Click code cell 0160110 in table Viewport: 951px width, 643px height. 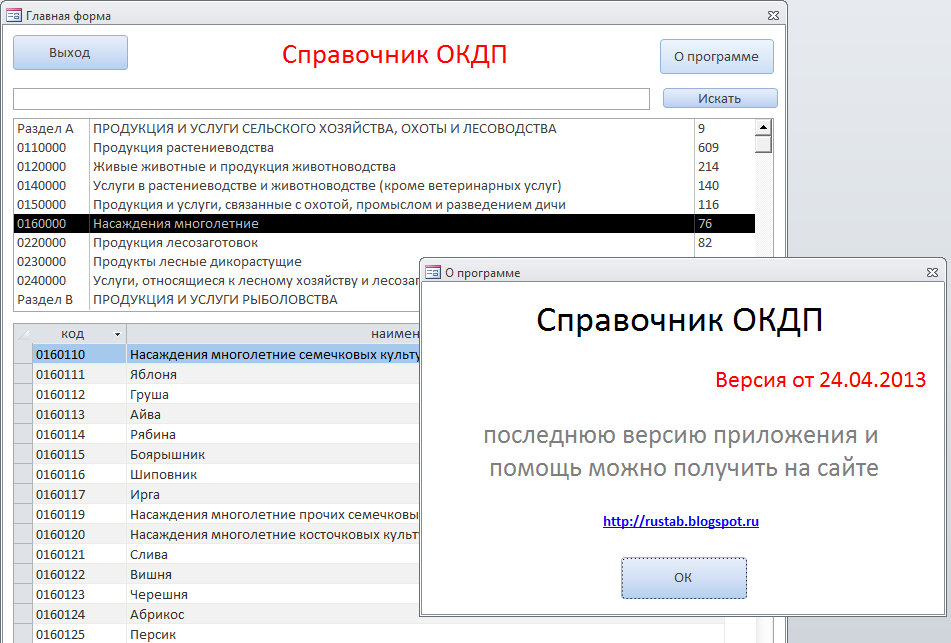click(x=79, y=354)
